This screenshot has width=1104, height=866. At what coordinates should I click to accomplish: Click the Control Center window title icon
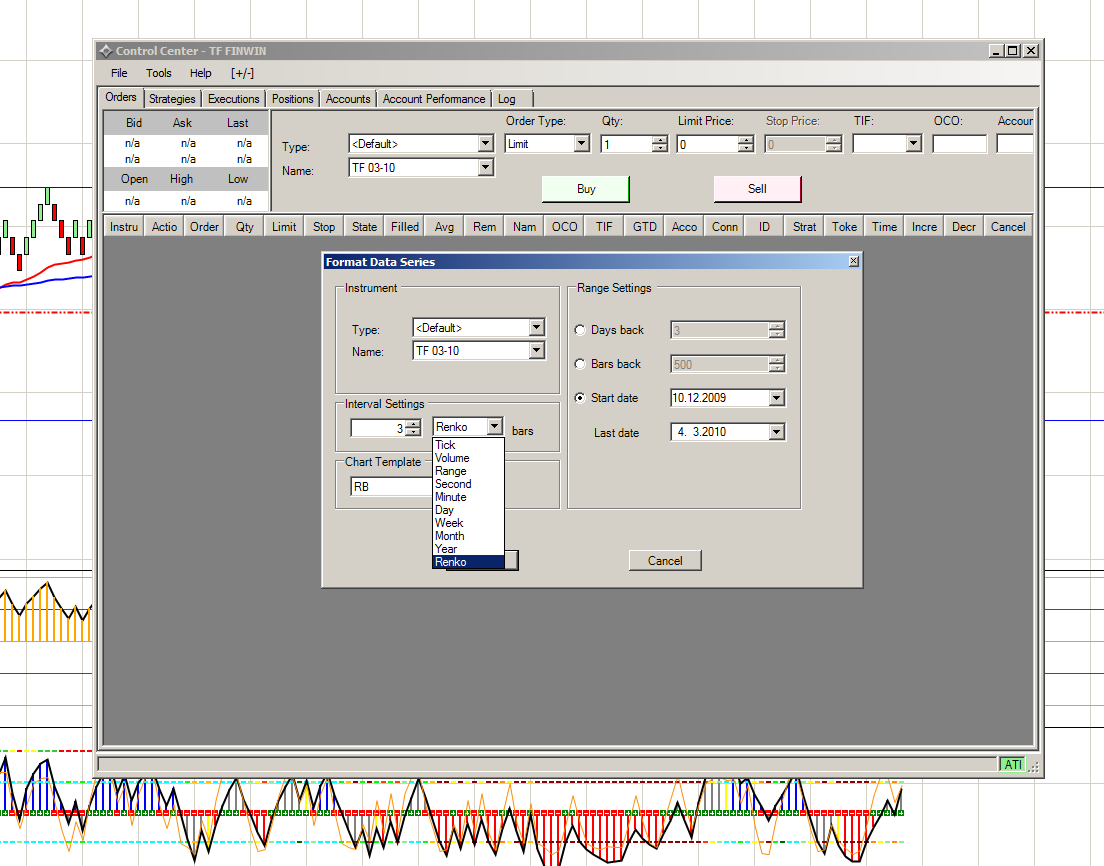105,51
